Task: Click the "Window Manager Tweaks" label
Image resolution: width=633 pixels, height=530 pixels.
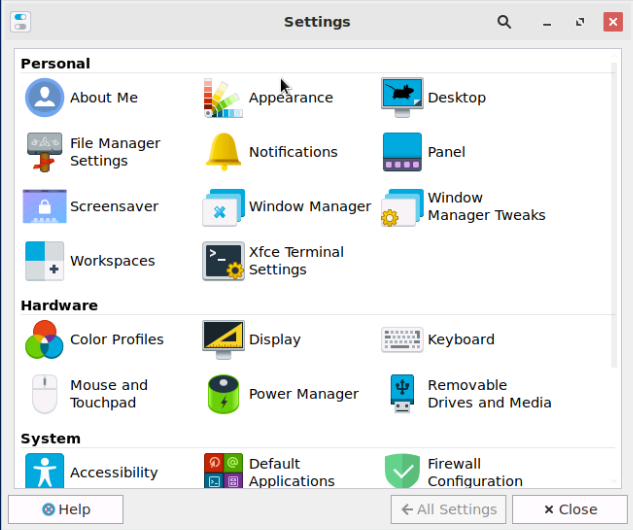Action: pos(486,207)
